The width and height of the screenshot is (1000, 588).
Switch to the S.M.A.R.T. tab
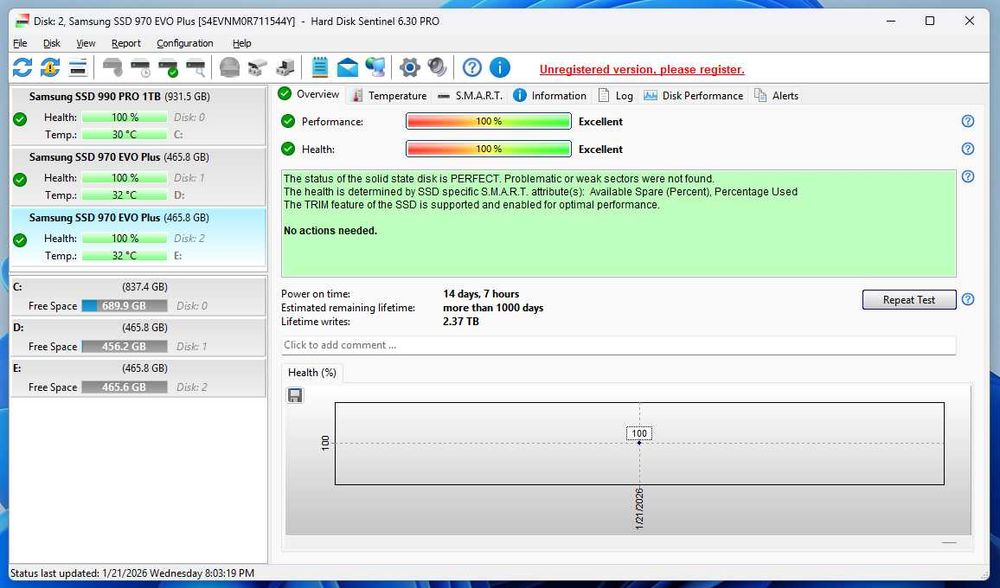(470, 96)
